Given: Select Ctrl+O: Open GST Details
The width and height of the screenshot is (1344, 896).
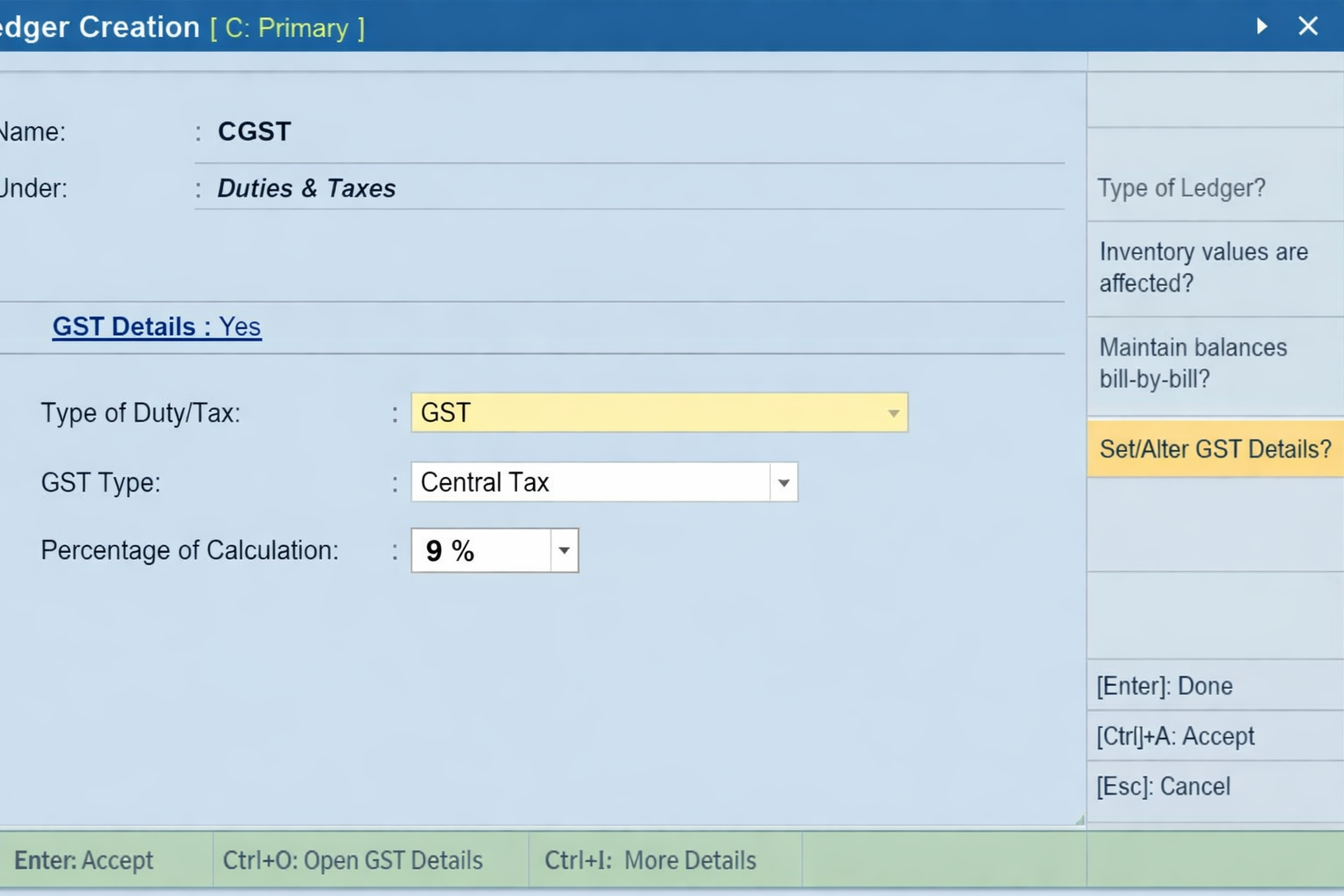Looking at the screenshot, I should point(352,860).
